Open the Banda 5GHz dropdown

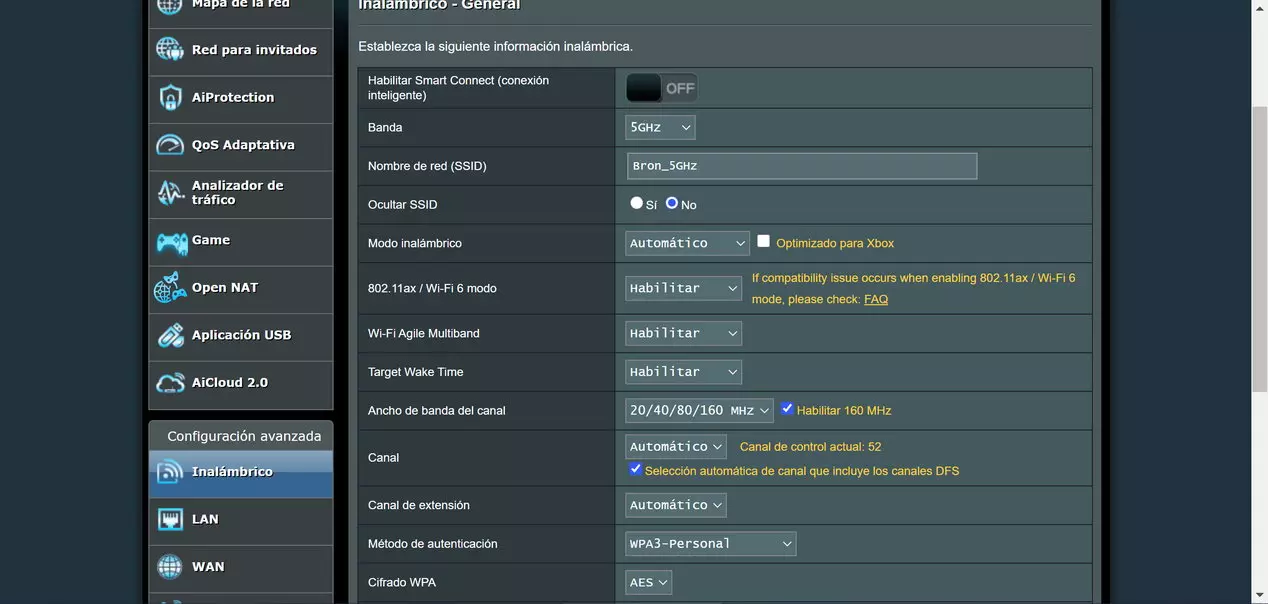pos(660,127)
